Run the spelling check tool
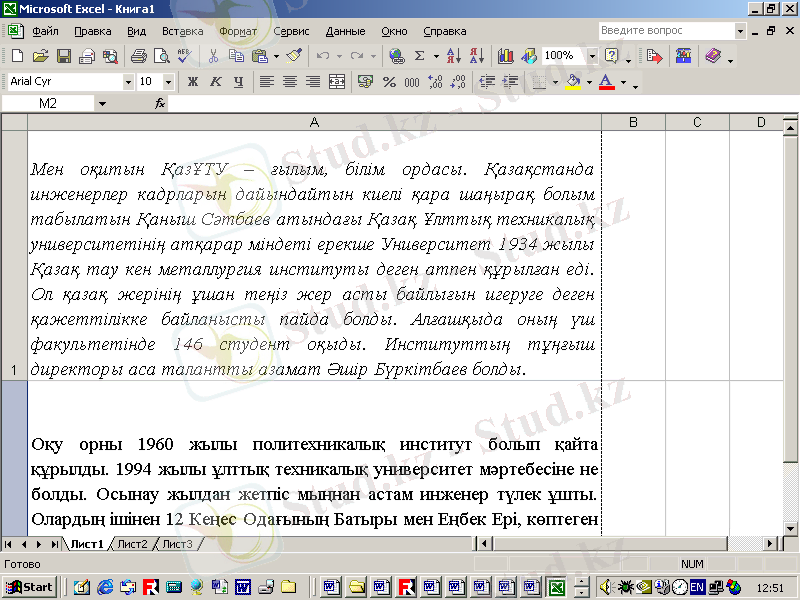The height and width of the screenshot is (600, 800). pyautogui.click(x=184, y=56)
